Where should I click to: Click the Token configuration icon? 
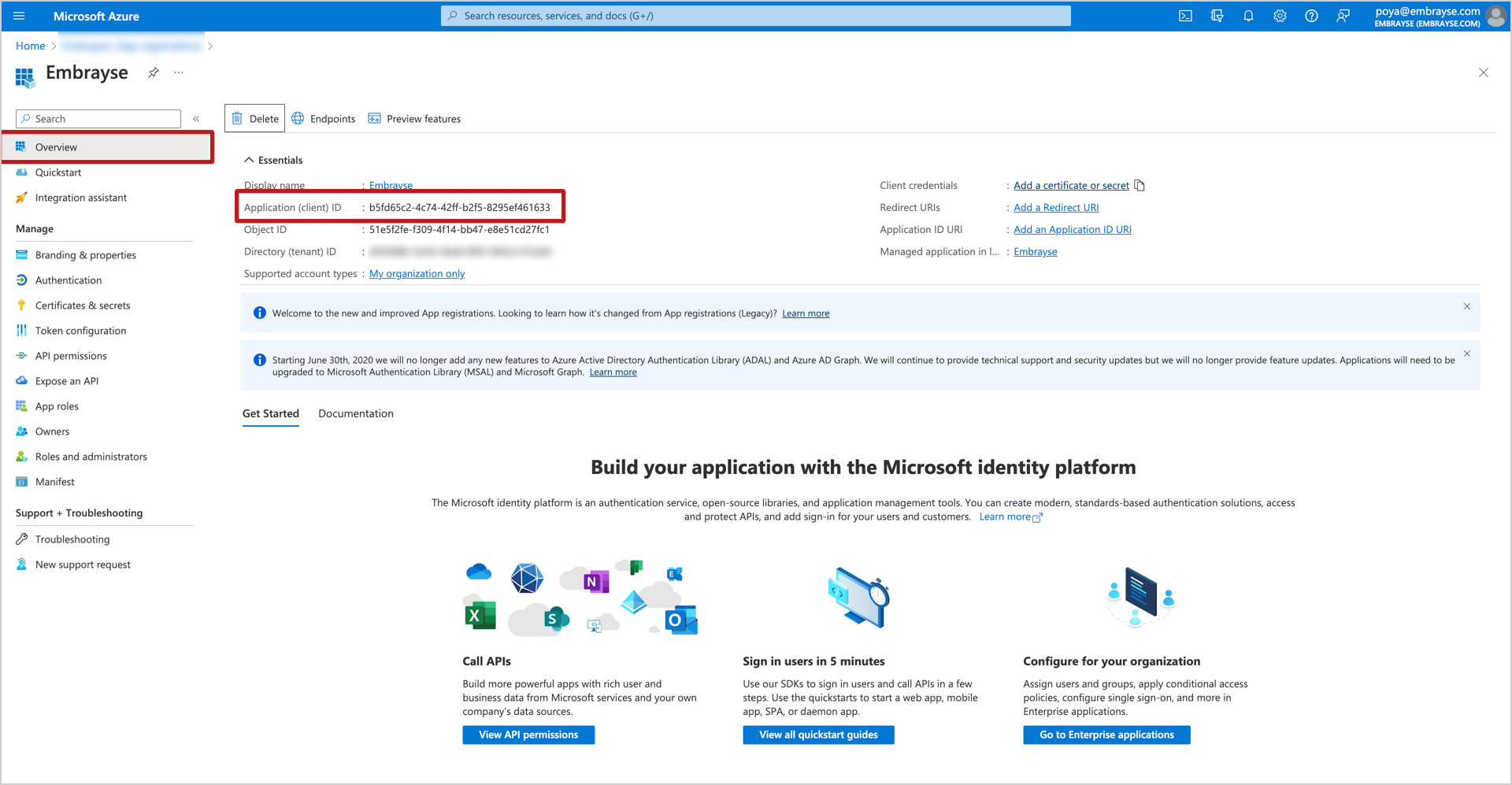pos(22,331)
